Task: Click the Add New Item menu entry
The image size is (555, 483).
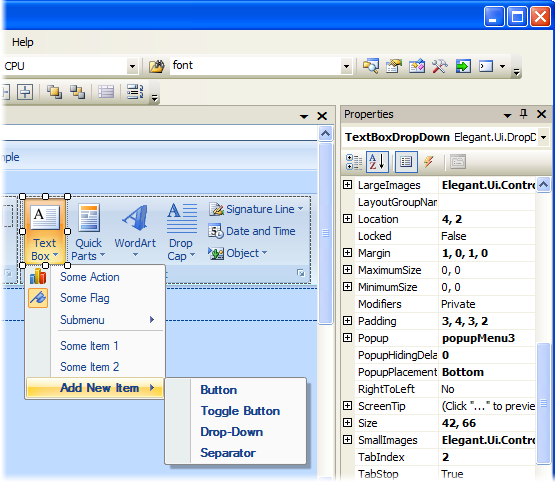Action: click(95, 388)
